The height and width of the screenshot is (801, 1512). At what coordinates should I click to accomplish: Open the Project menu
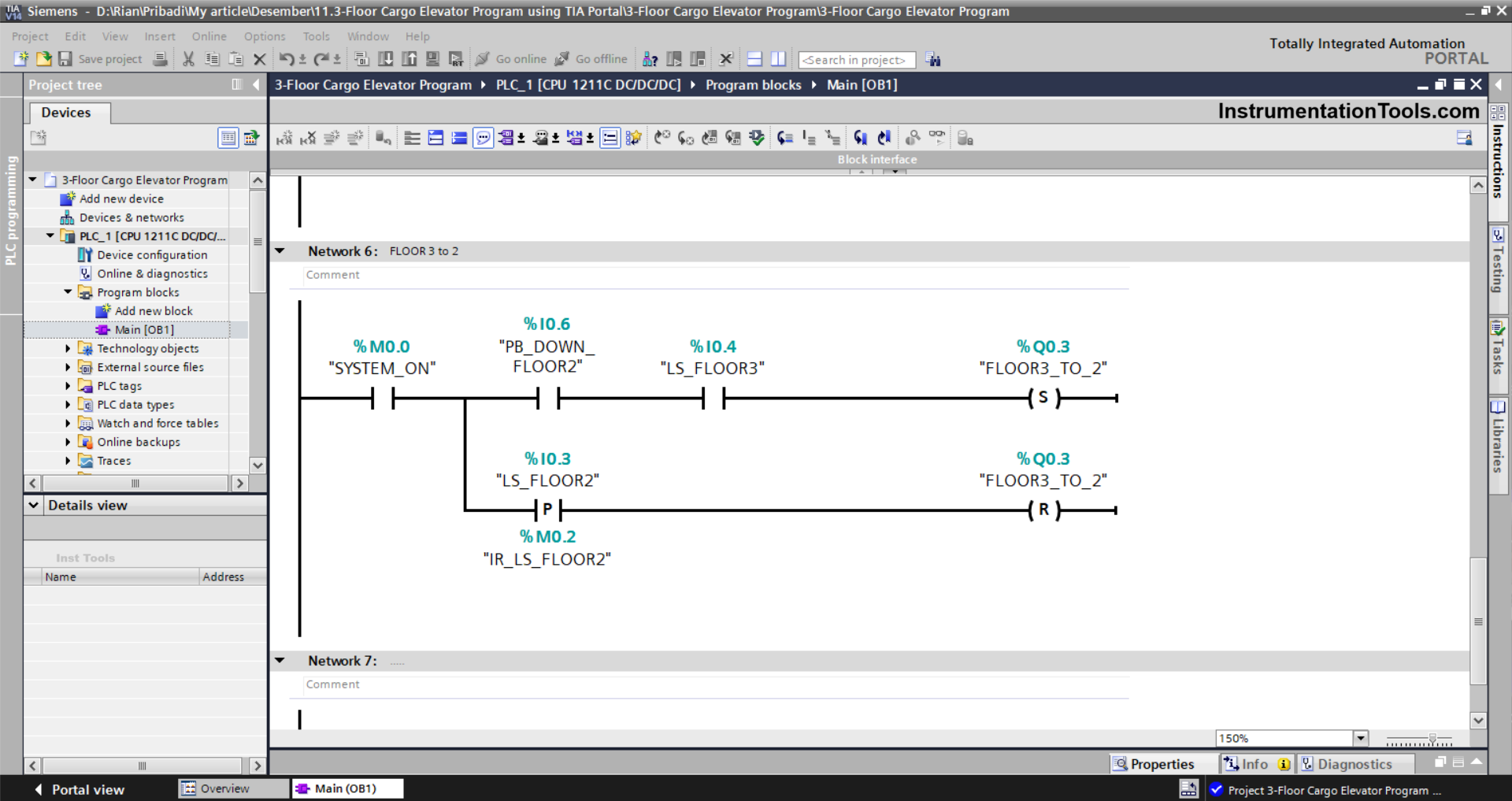point(30,36)
